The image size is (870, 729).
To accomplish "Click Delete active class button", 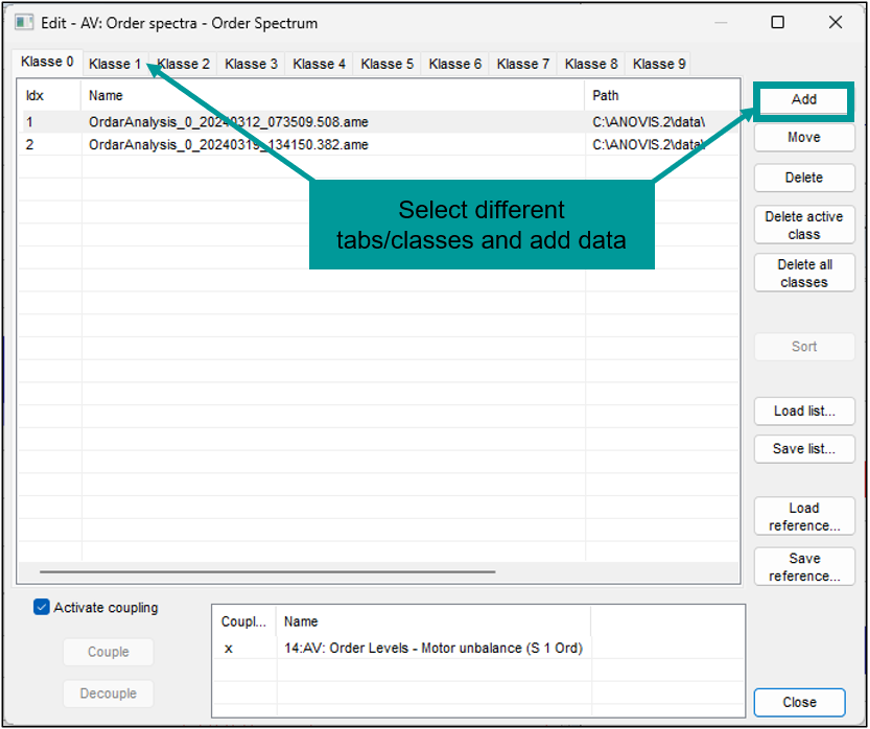I will click(804, 225).
